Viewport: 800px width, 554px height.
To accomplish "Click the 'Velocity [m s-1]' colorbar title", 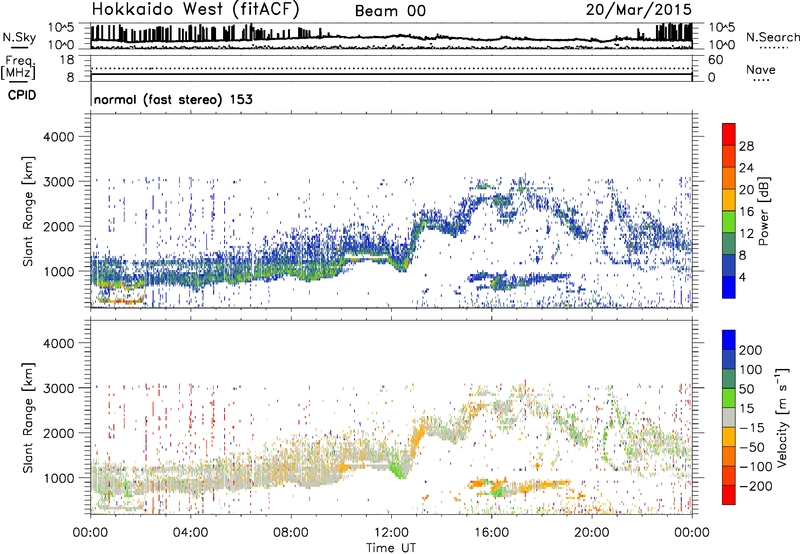I will click(x=782, y=418).
